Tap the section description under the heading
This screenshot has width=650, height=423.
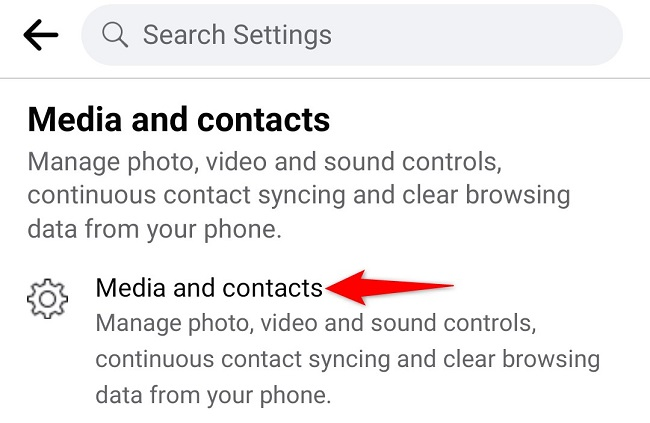pos(299,195)
